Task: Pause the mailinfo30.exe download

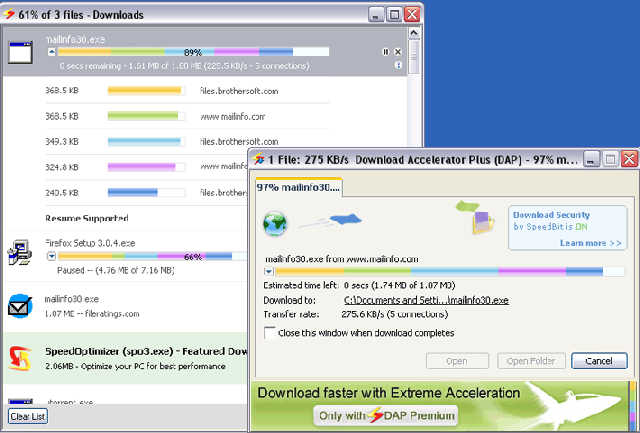Action: click(386, 51)
